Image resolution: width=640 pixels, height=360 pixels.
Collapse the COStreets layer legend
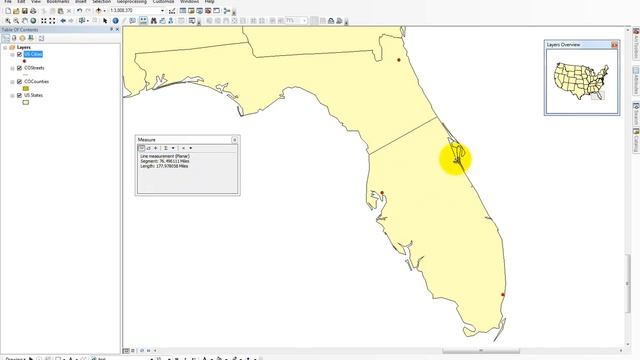(x=12, y=68)
